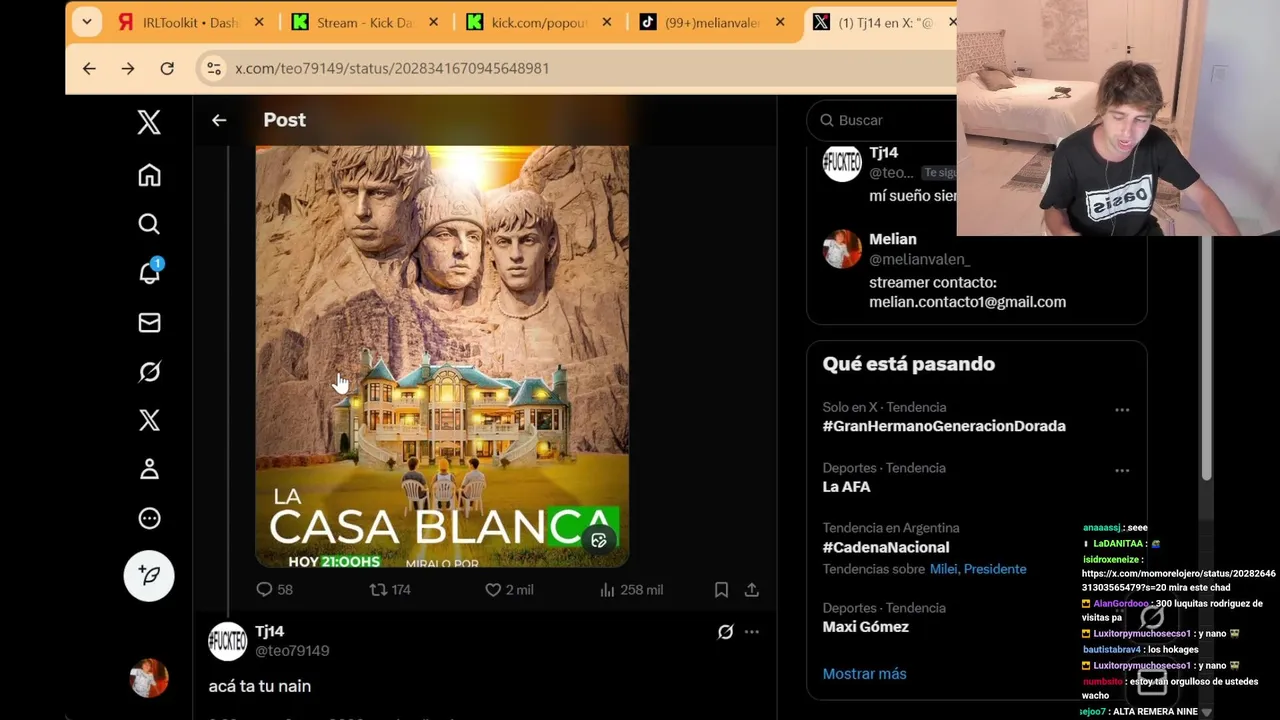
Task: Click 'Qué está pasando' heading
Action: point(908,364)
